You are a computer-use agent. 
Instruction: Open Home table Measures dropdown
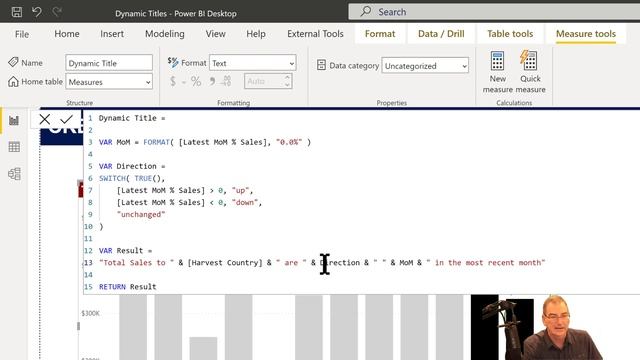click(109, 82)
